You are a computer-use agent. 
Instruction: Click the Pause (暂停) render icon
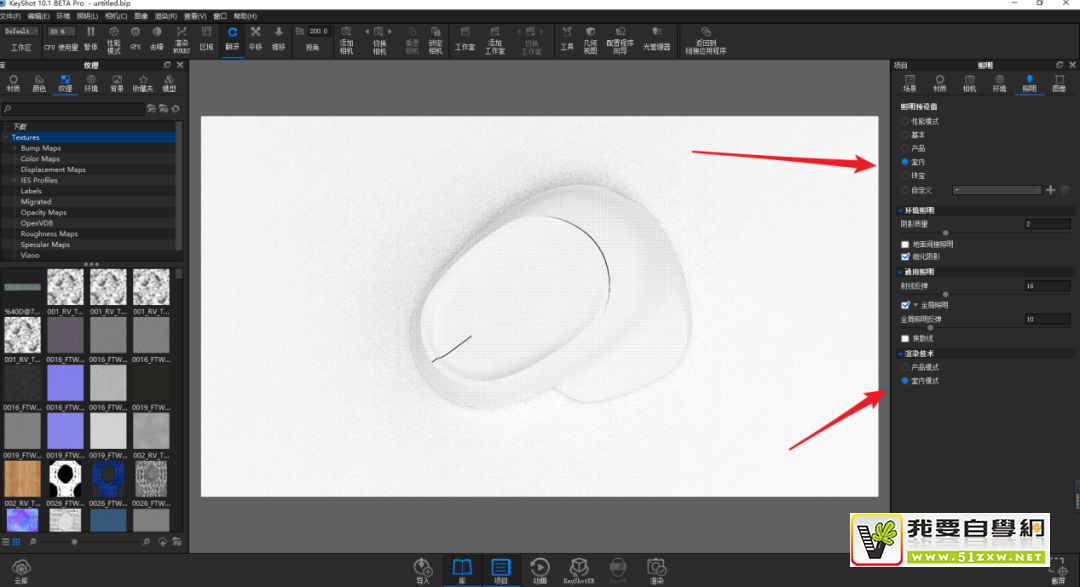91,37
